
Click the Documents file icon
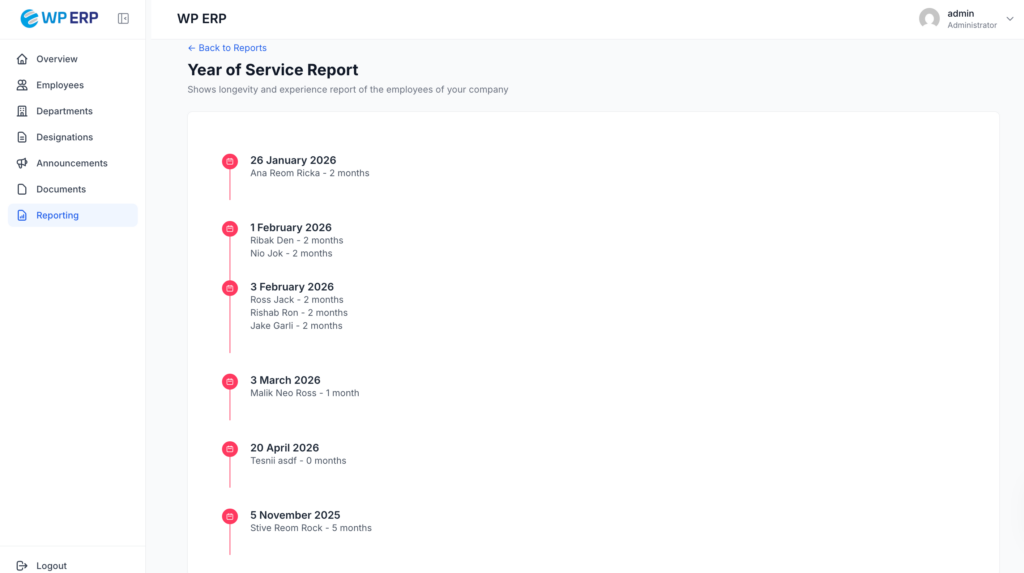[x=22, y=189]
